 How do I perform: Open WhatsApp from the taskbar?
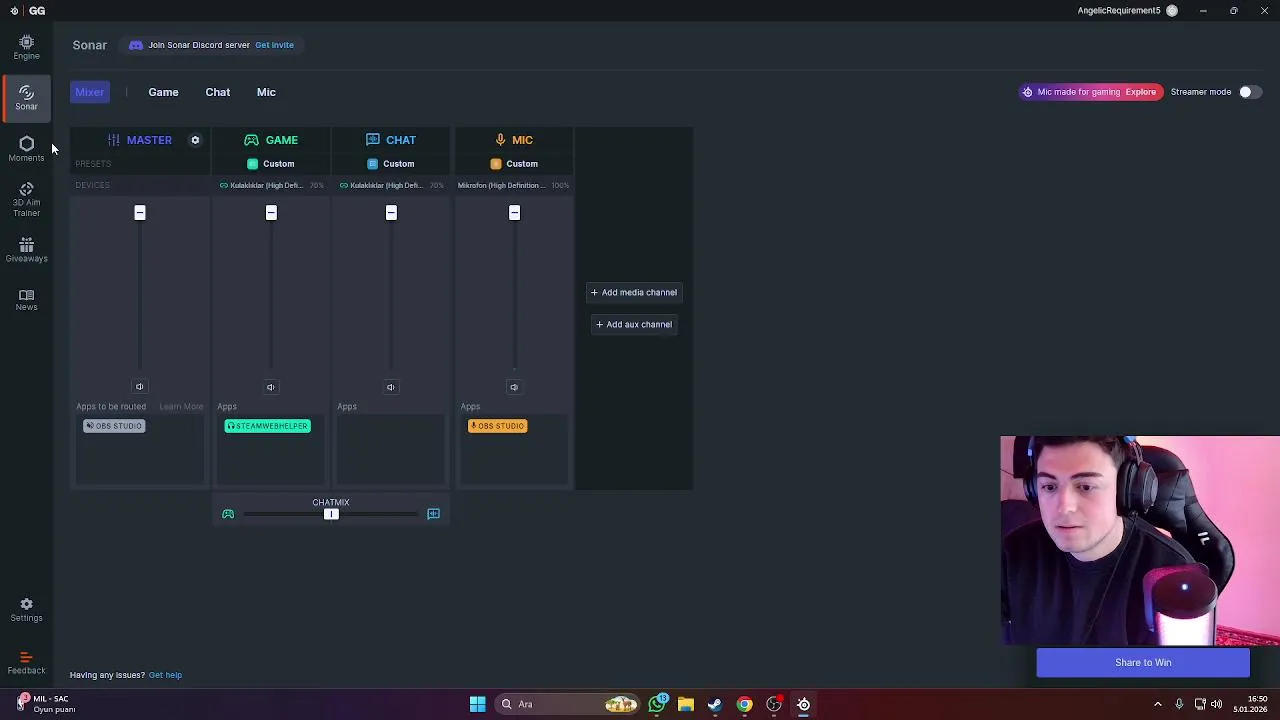click(x=657, y=704)
